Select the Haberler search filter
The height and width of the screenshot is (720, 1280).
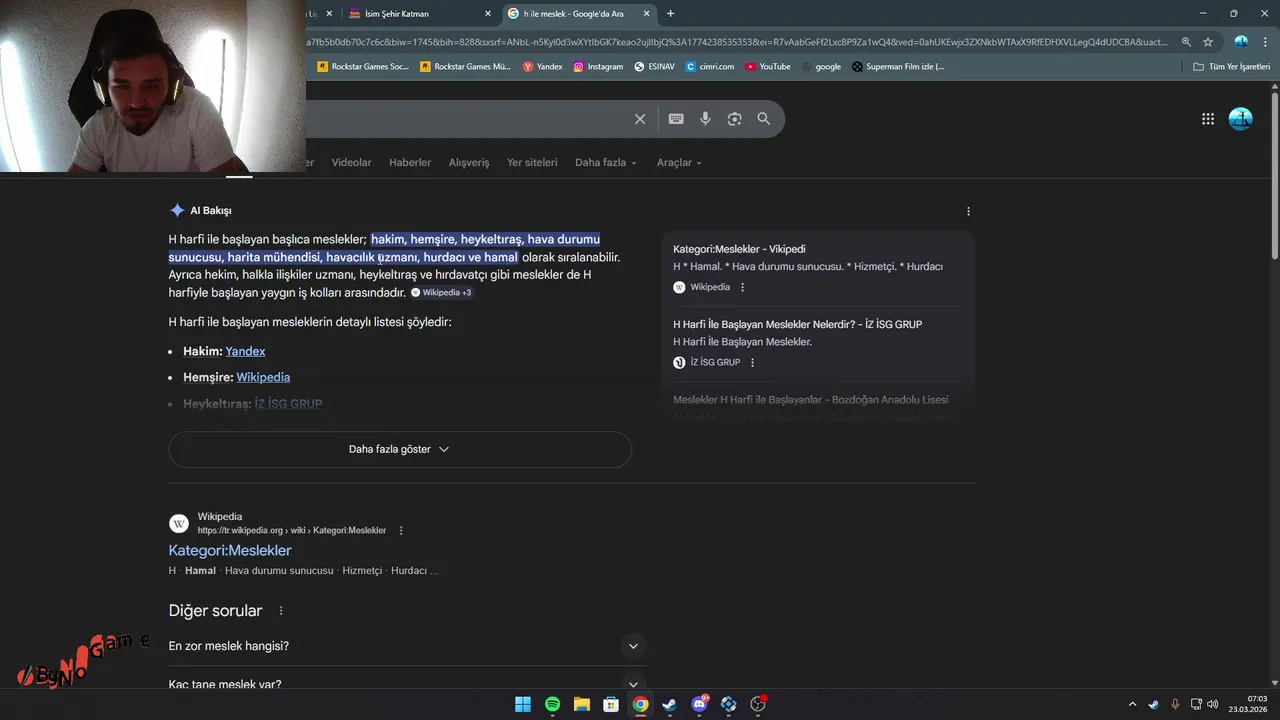pos(410,162)
